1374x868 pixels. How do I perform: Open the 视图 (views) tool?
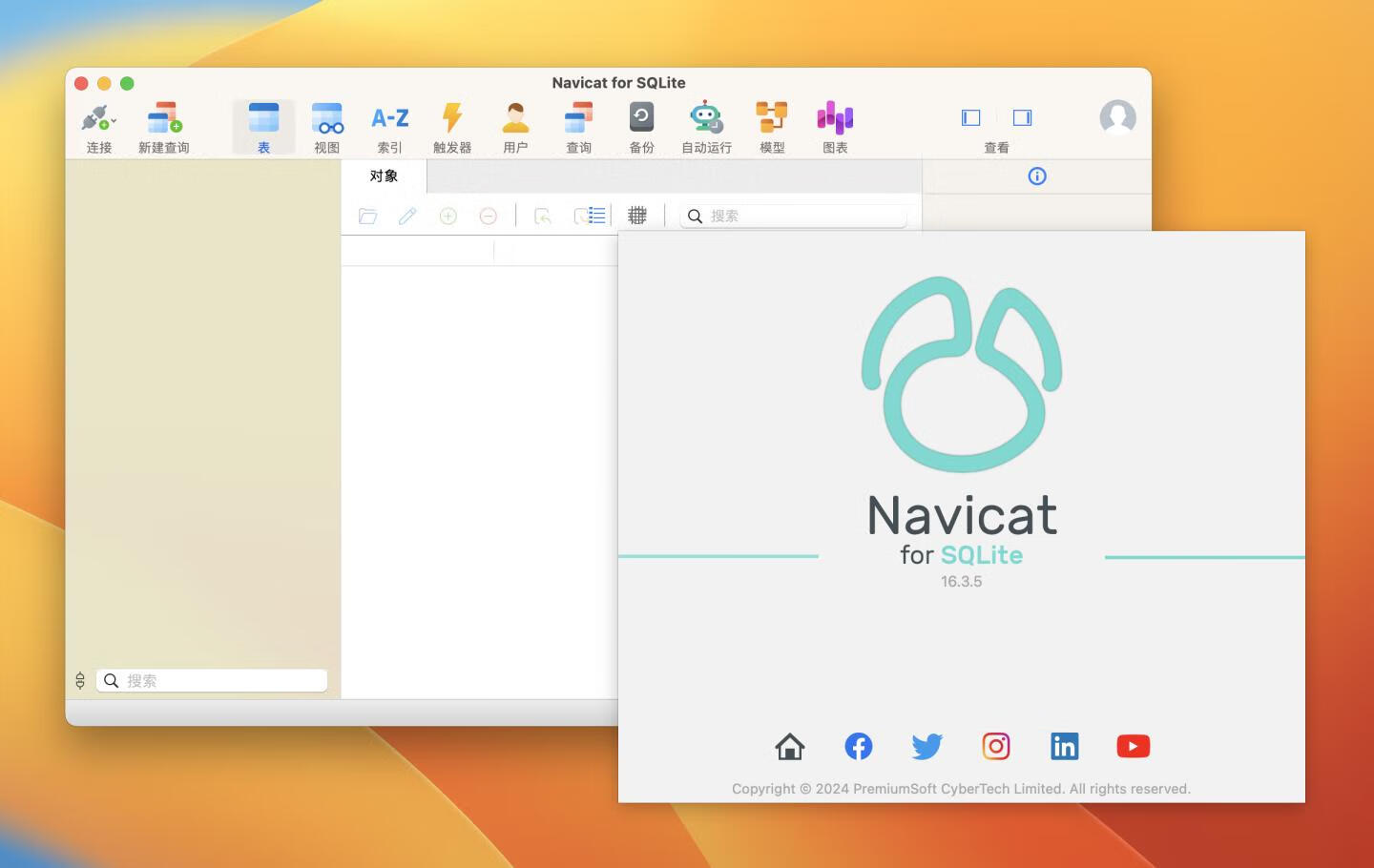coord(326,125)
